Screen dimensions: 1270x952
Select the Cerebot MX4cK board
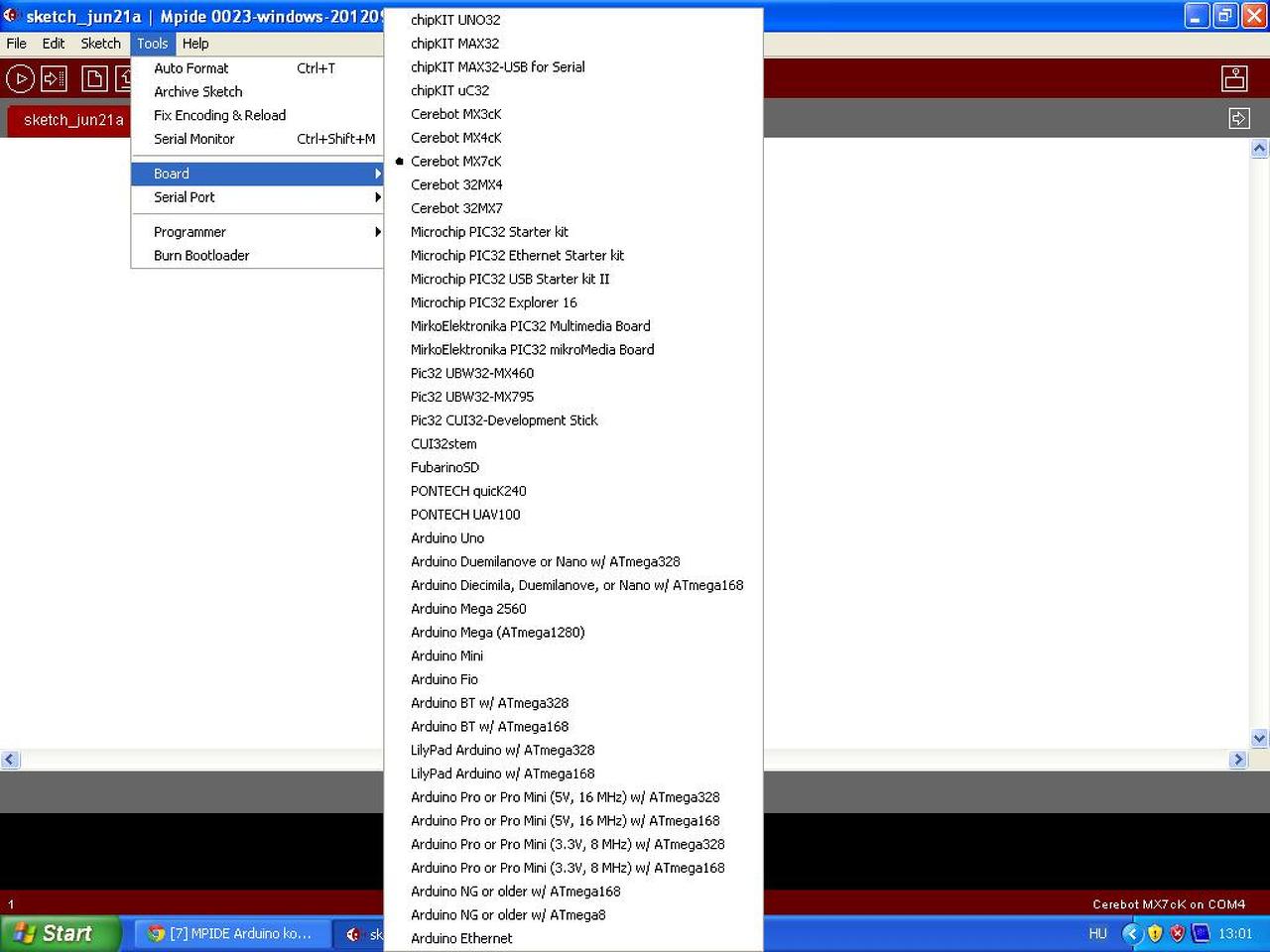coord(573,138)
